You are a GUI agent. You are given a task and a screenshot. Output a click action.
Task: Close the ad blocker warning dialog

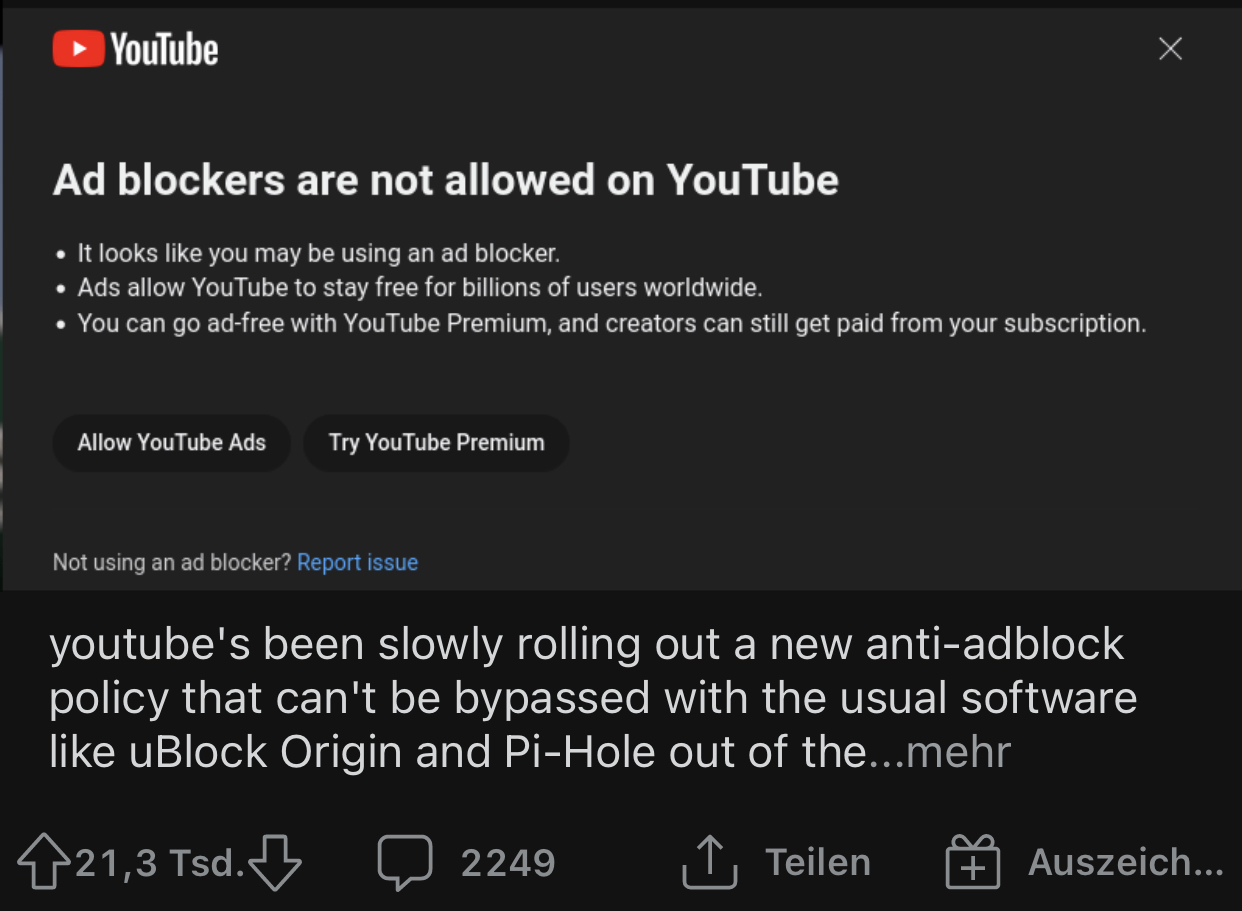[1170, 49]
